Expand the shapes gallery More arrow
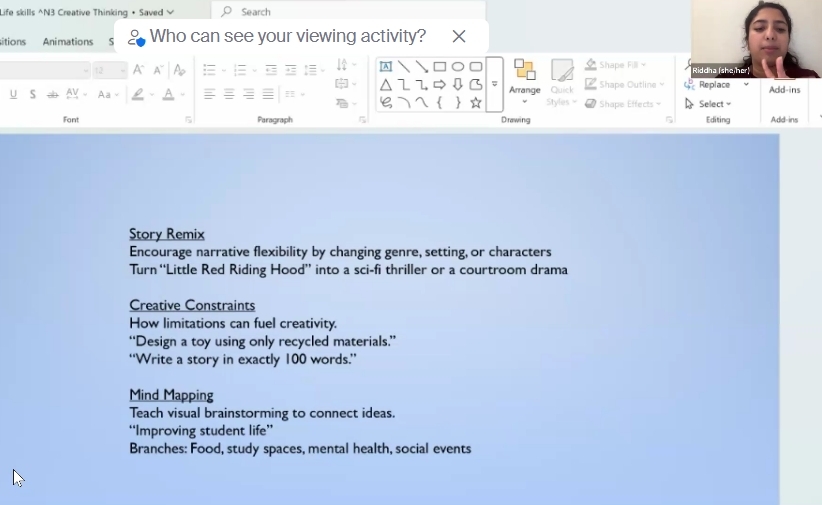 494,85
